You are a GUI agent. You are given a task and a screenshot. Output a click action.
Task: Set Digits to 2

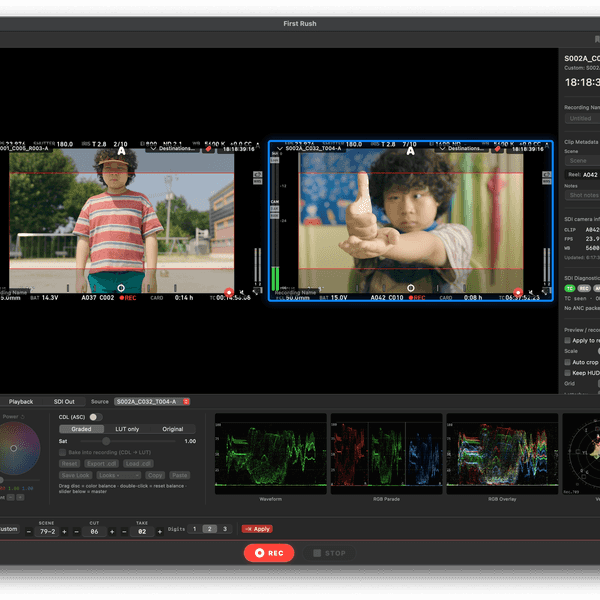[209, 529]
